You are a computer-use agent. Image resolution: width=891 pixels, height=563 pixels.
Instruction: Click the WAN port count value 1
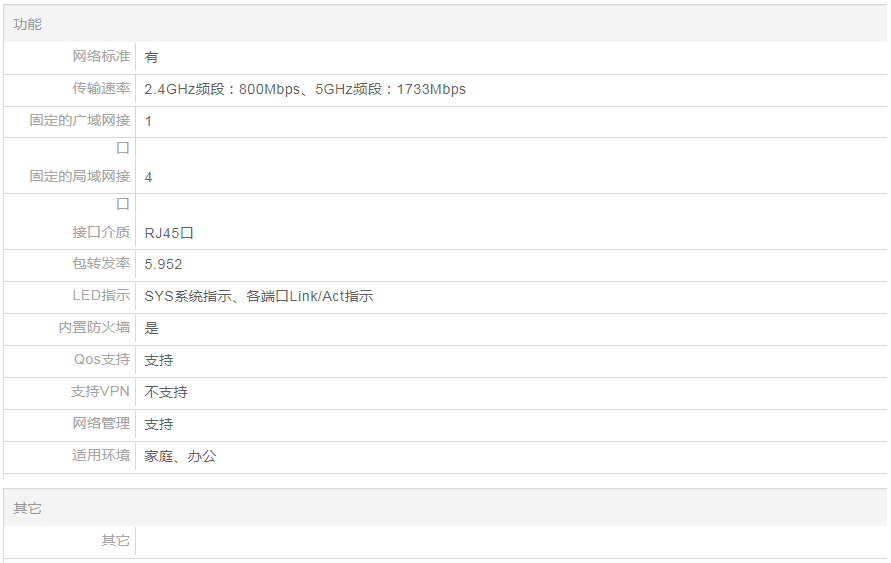[x=149, y=121]
